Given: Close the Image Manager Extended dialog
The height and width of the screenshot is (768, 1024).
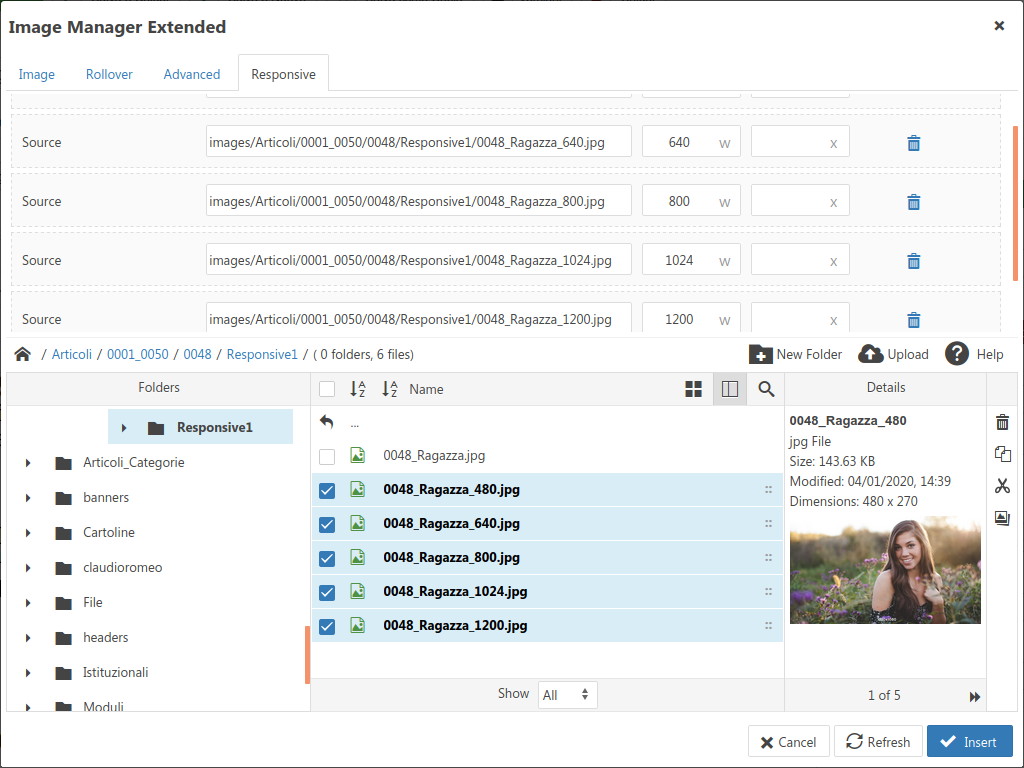Looking at the screenshot, I should click(x=999, y=25).
